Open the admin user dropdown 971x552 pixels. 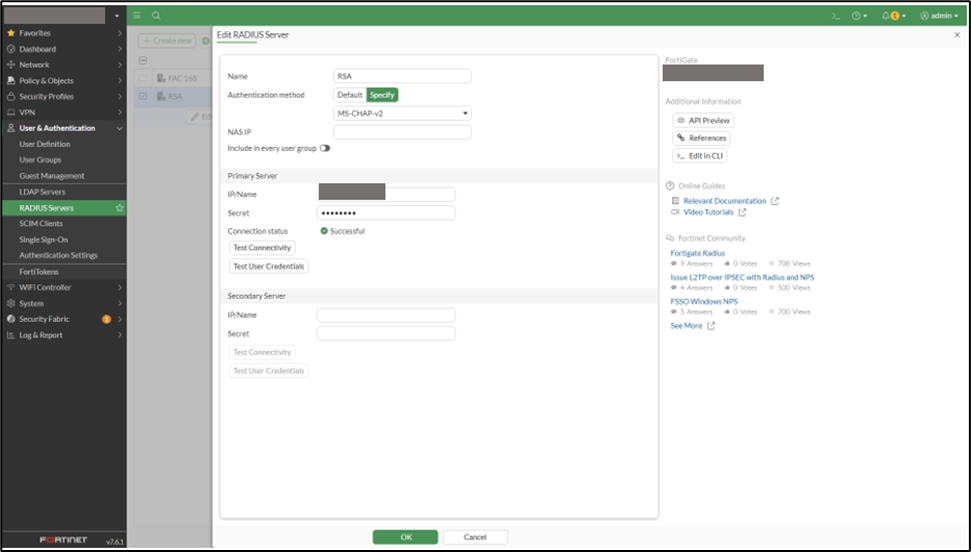click(x=940, y=16)
